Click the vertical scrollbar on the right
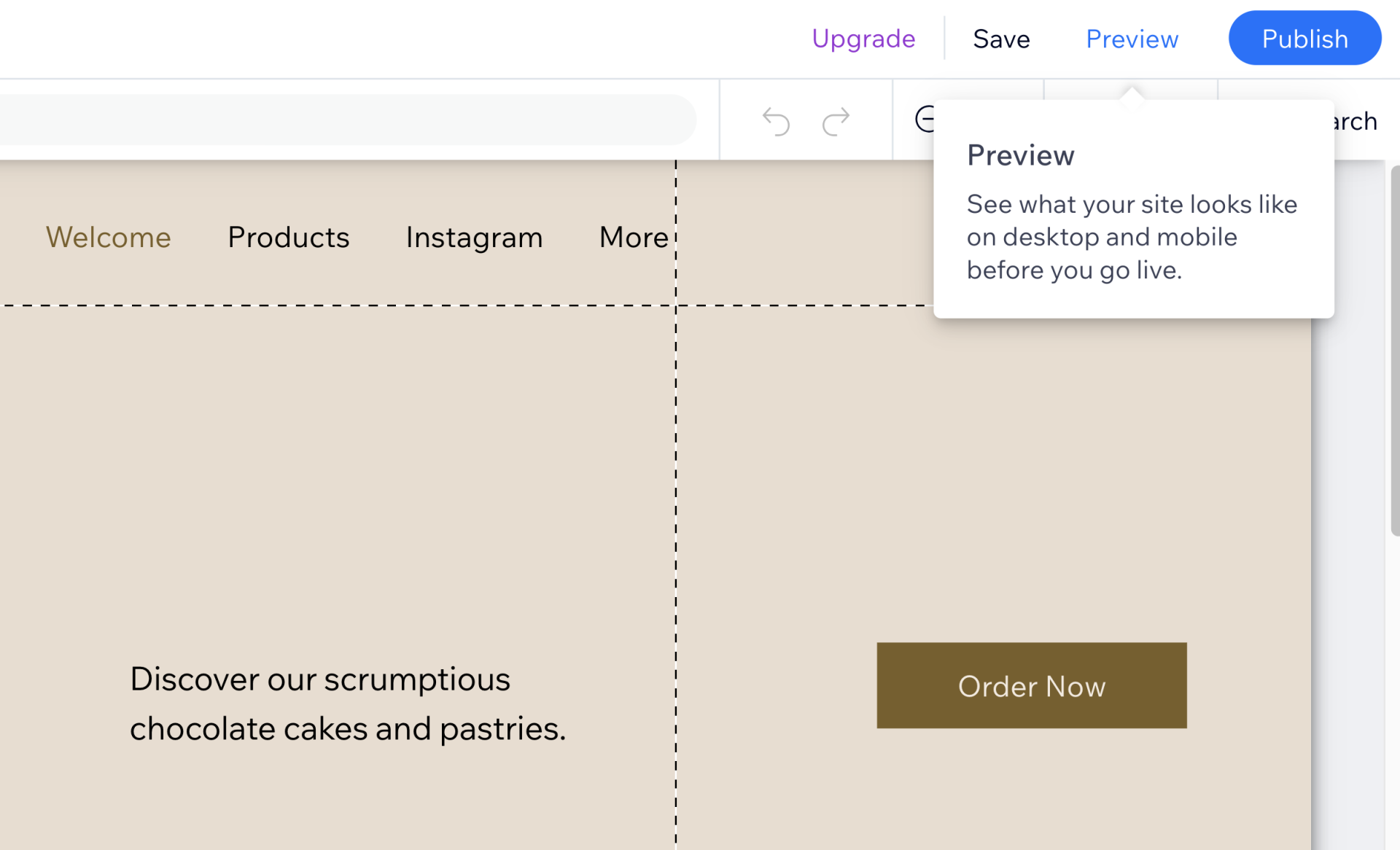 (x=1394, y=350)
